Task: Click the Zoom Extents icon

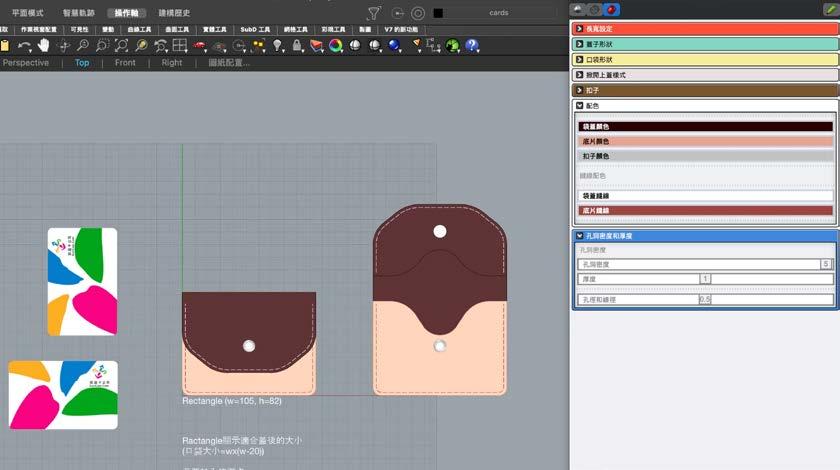Action: [121, 46]
